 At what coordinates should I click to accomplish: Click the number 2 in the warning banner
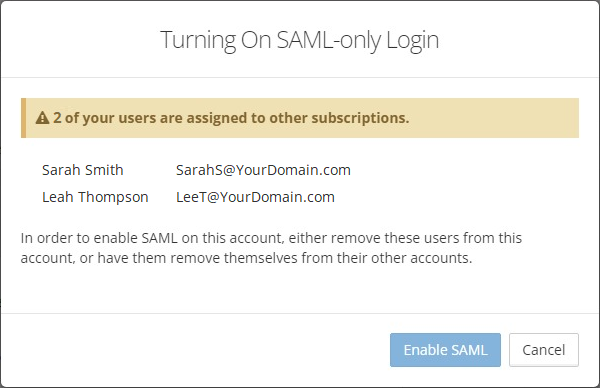point(57,118)
